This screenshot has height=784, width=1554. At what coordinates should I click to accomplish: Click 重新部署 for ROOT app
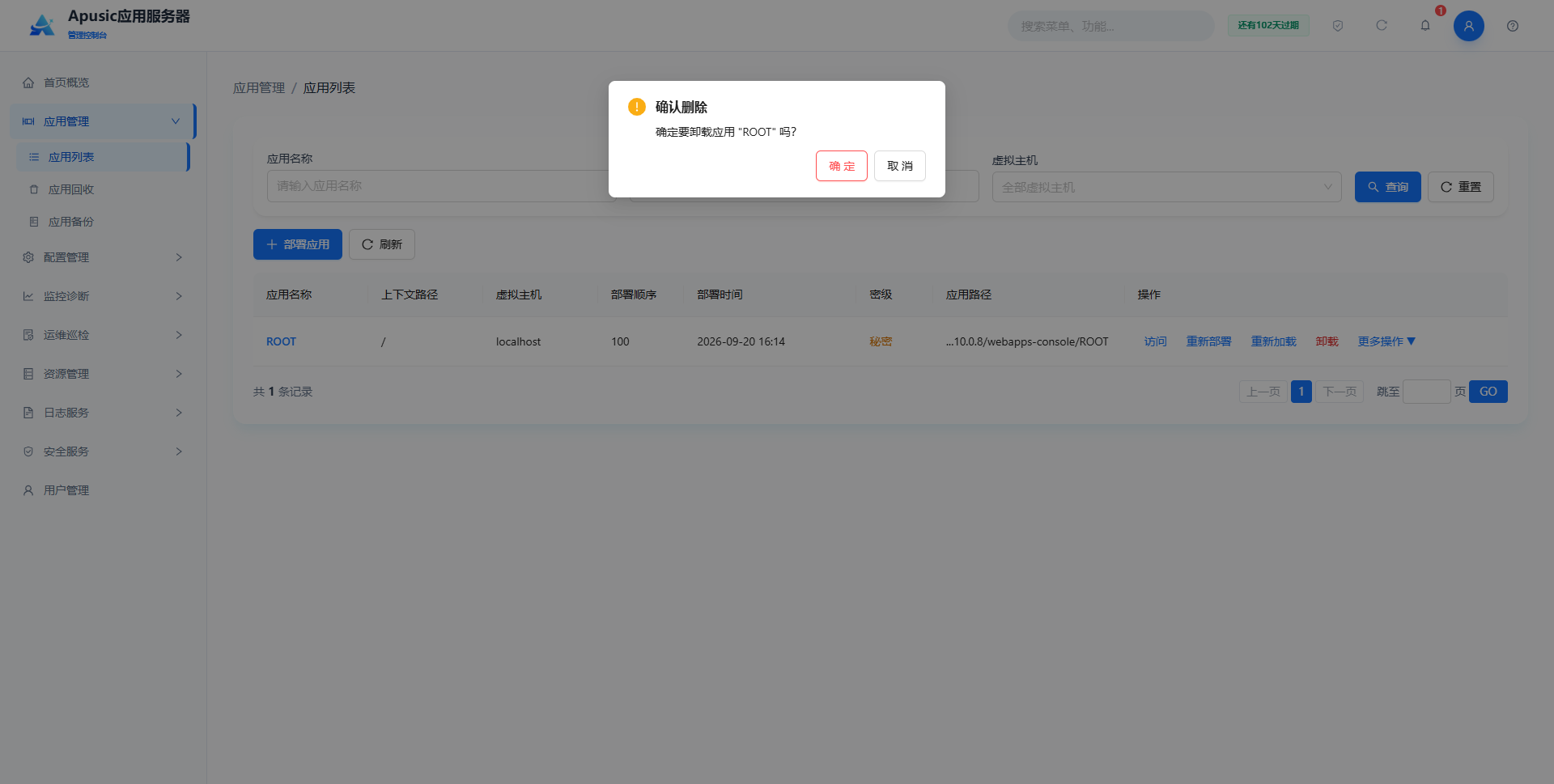coord(1208,341)
